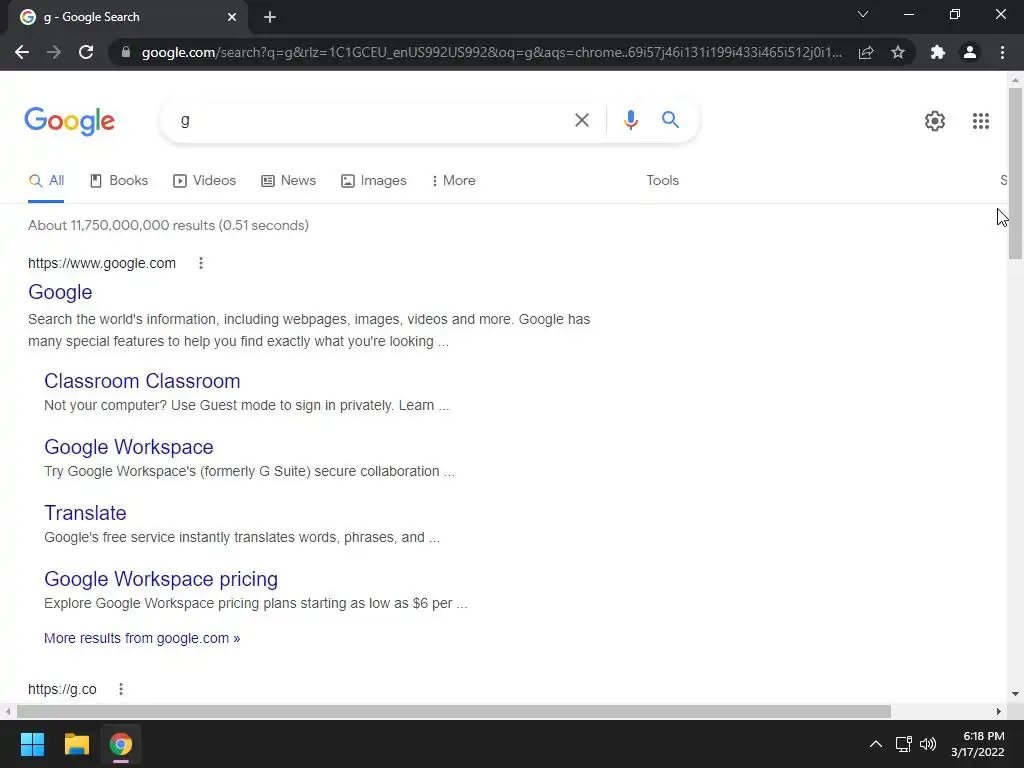Expand the More search categories menu
This screenshot has width=1024, height=768.
(453, 181)
